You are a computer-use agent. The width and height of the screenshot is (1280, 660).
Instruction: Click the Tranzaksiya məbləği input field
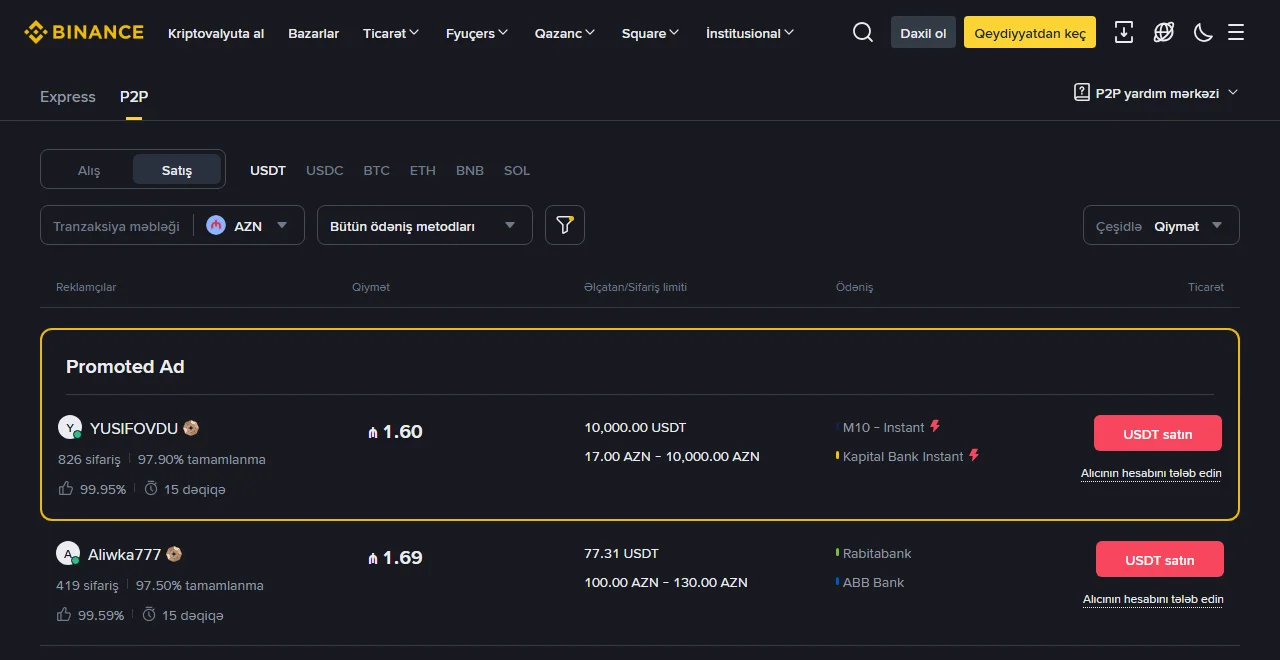(x=117, y=226)
